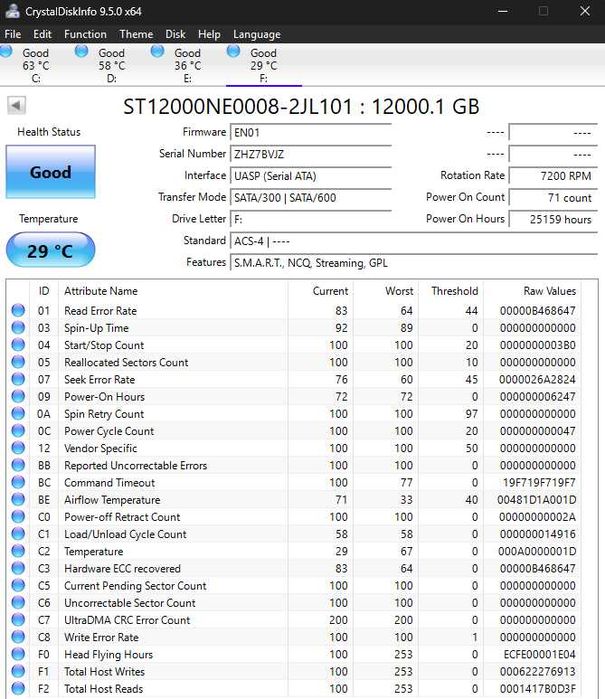Screen dimensions: 605x699
Task: Click the Transfer Mode field SATA/300 | SATA/600
Action: point(311,197)
